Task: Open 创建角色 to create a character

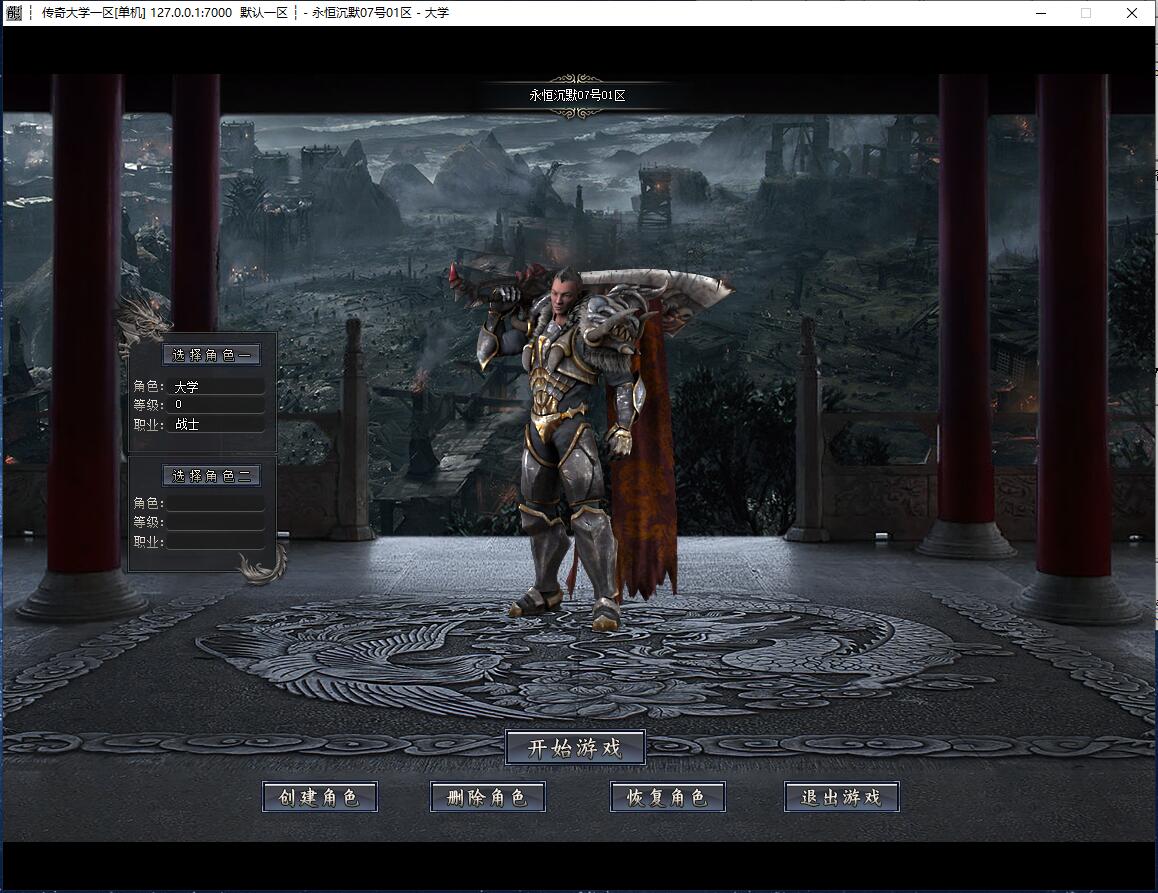Action: pyautogui.click(x=320, y=797)
